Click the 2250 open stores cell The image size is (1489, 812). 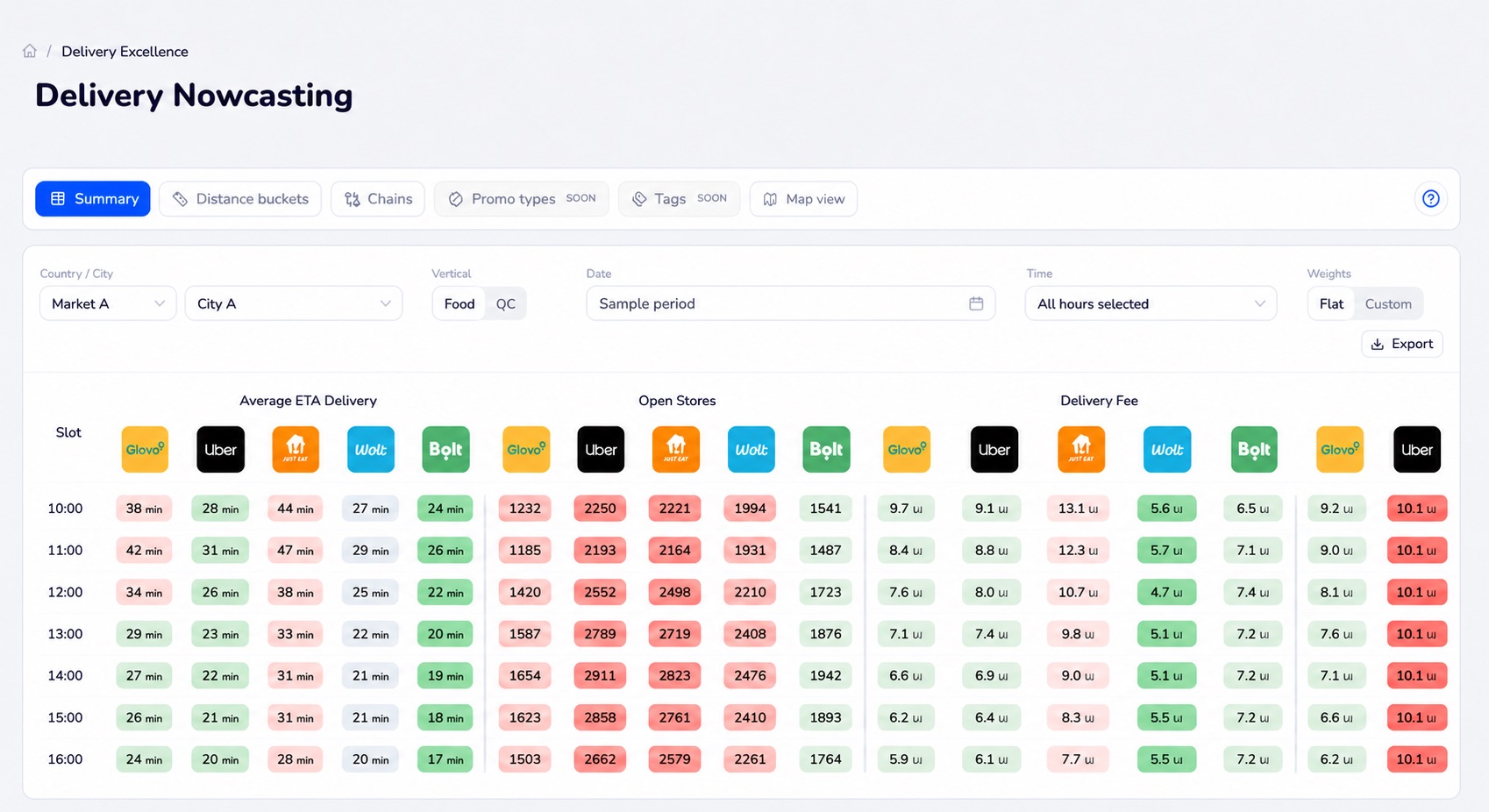(601, 509)
